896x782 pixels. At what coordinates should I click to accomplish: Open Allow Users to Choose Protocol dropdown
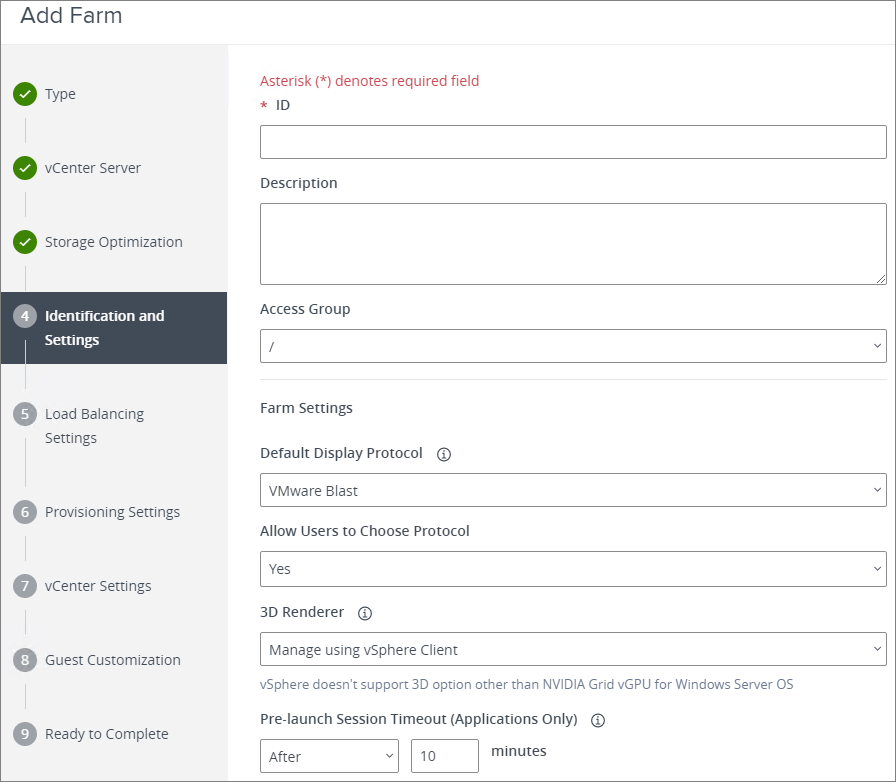click(572, 568)
